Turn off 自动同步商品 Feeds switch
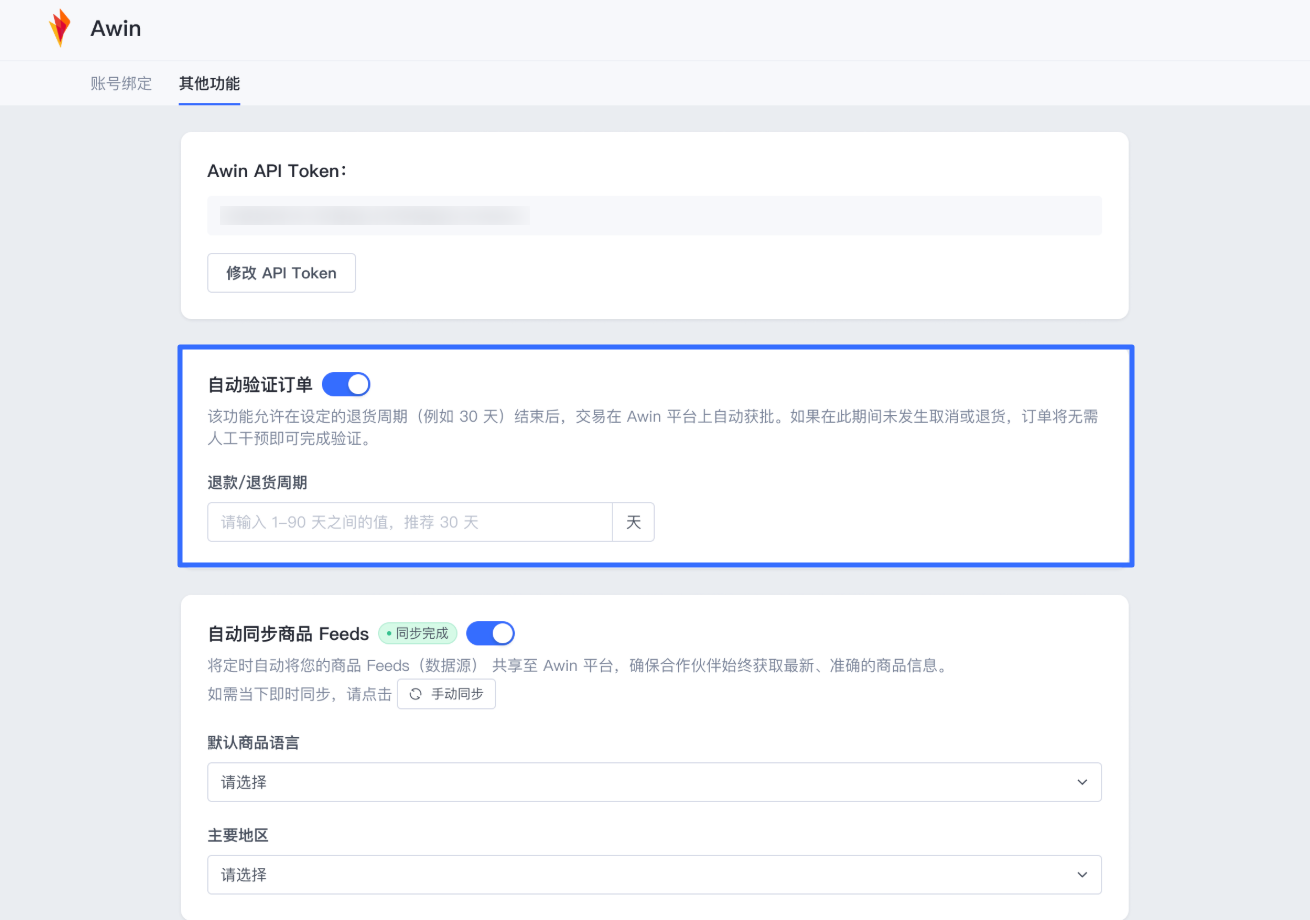The height and width of the screenshot is (920, 1310). click(x=490, y=633)
